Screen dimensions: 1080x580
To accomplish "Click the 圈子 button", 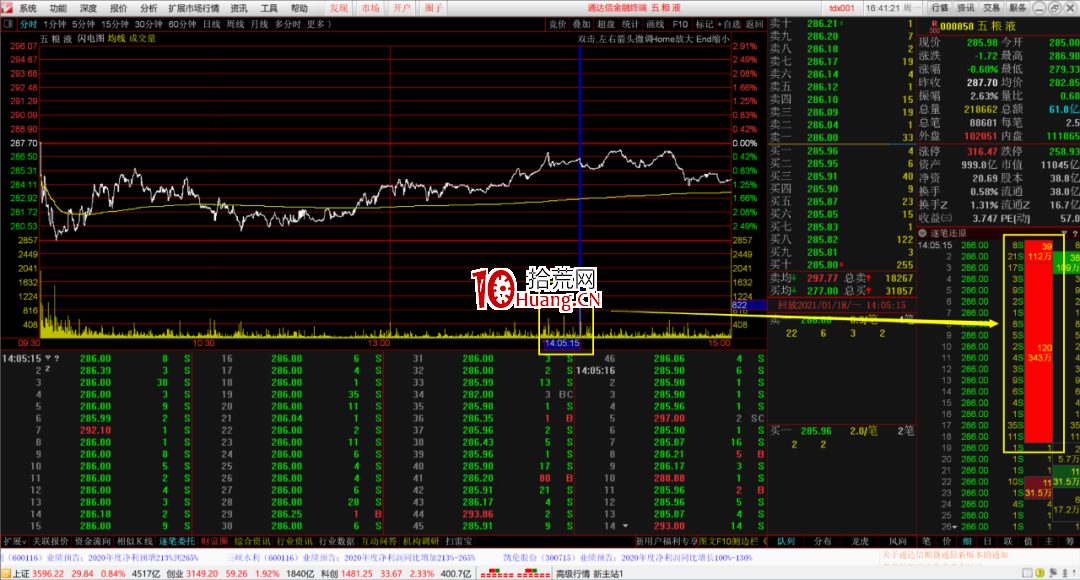I will [x=433, y=8].
